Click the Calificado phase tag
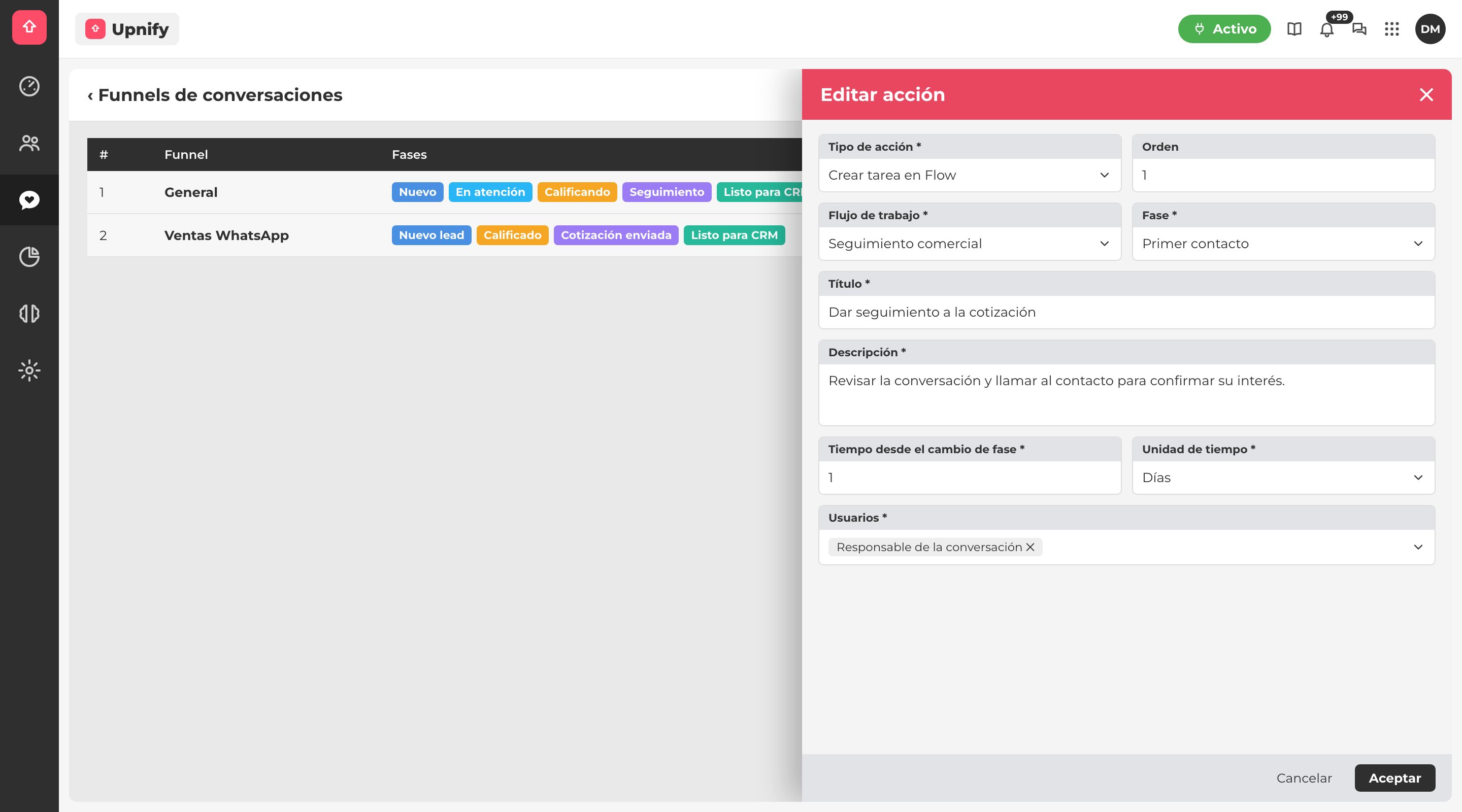 [x=513, y=235]
